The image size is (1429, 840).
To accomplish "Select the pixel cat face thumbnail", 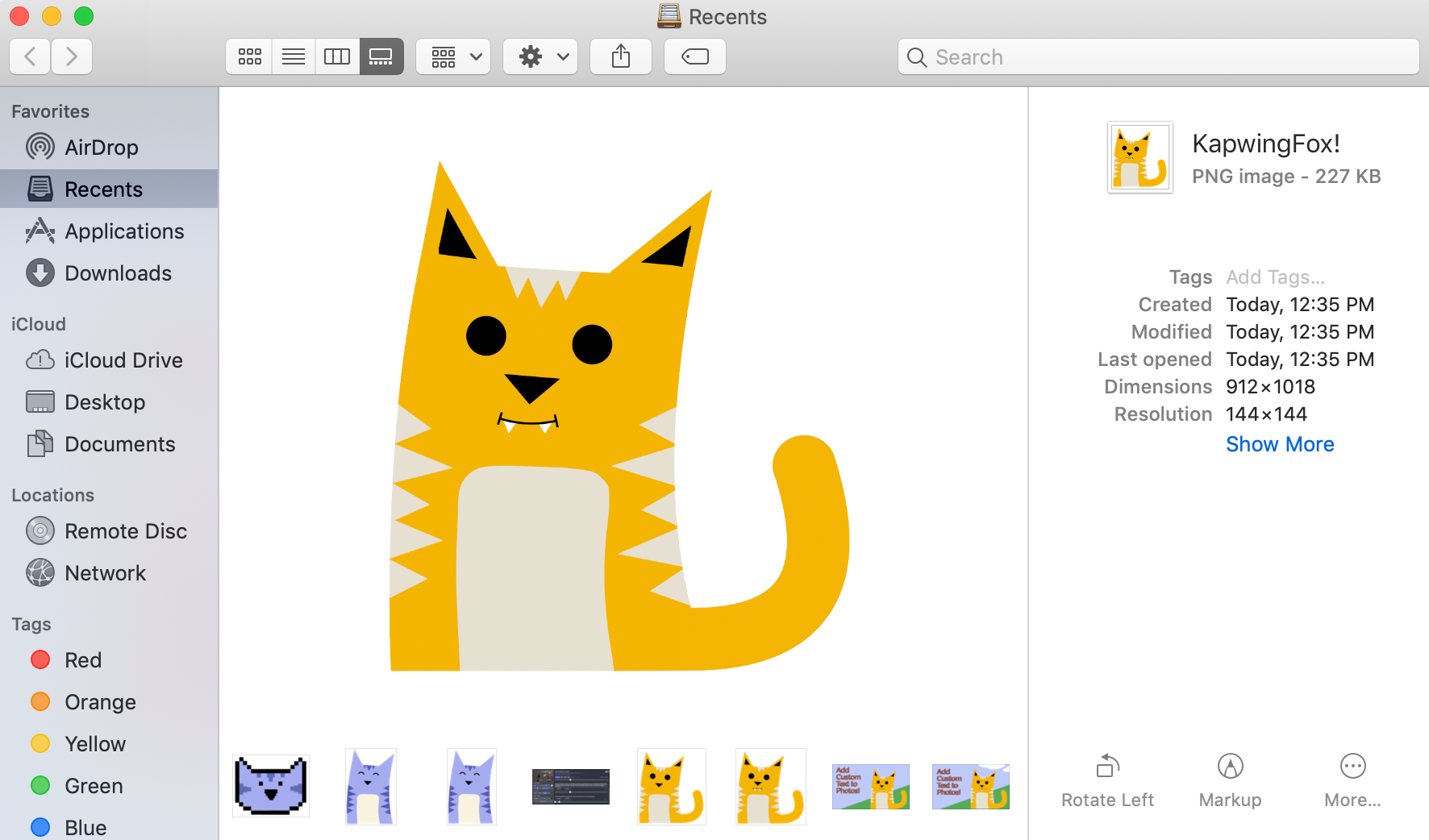I will click(271, 786).
